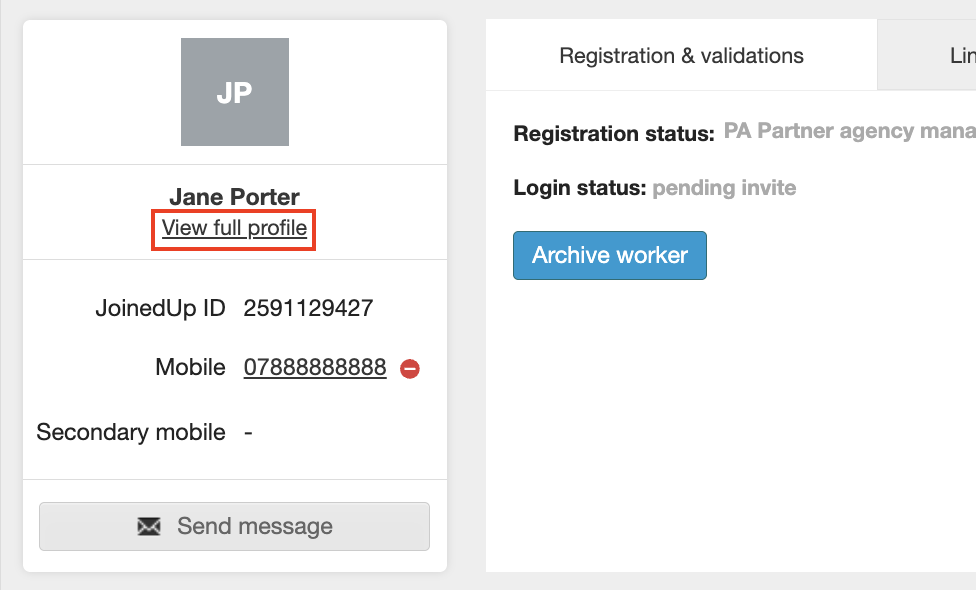
Task: Click the mobile number 07888888888 link
Action: [315, 368]
